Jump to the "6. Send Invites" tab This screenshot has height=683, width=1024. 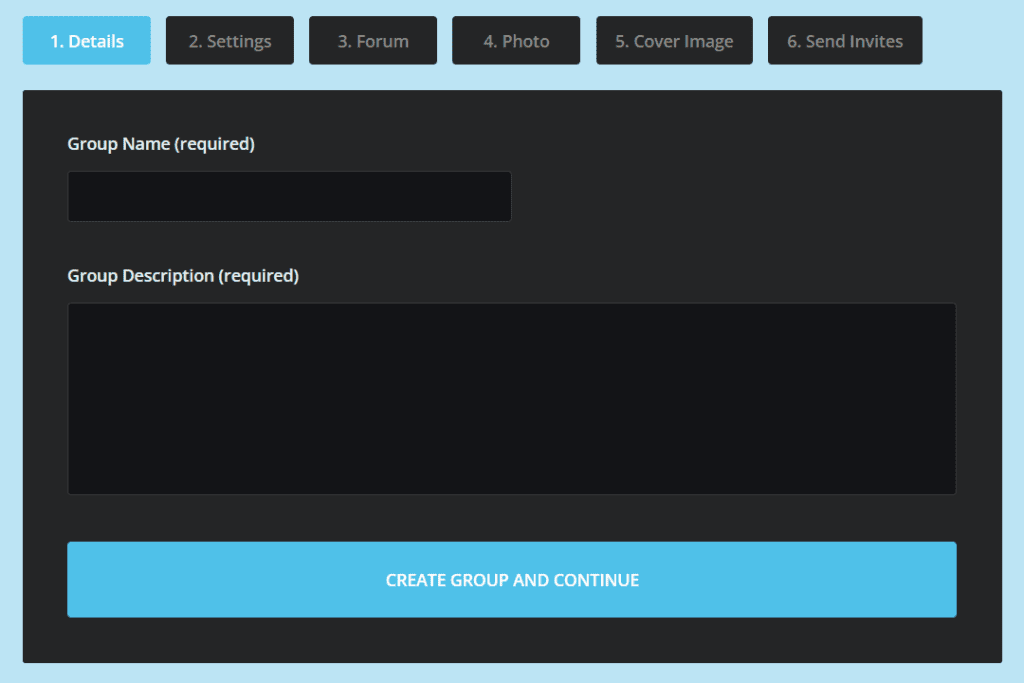[x=845, y=41]
